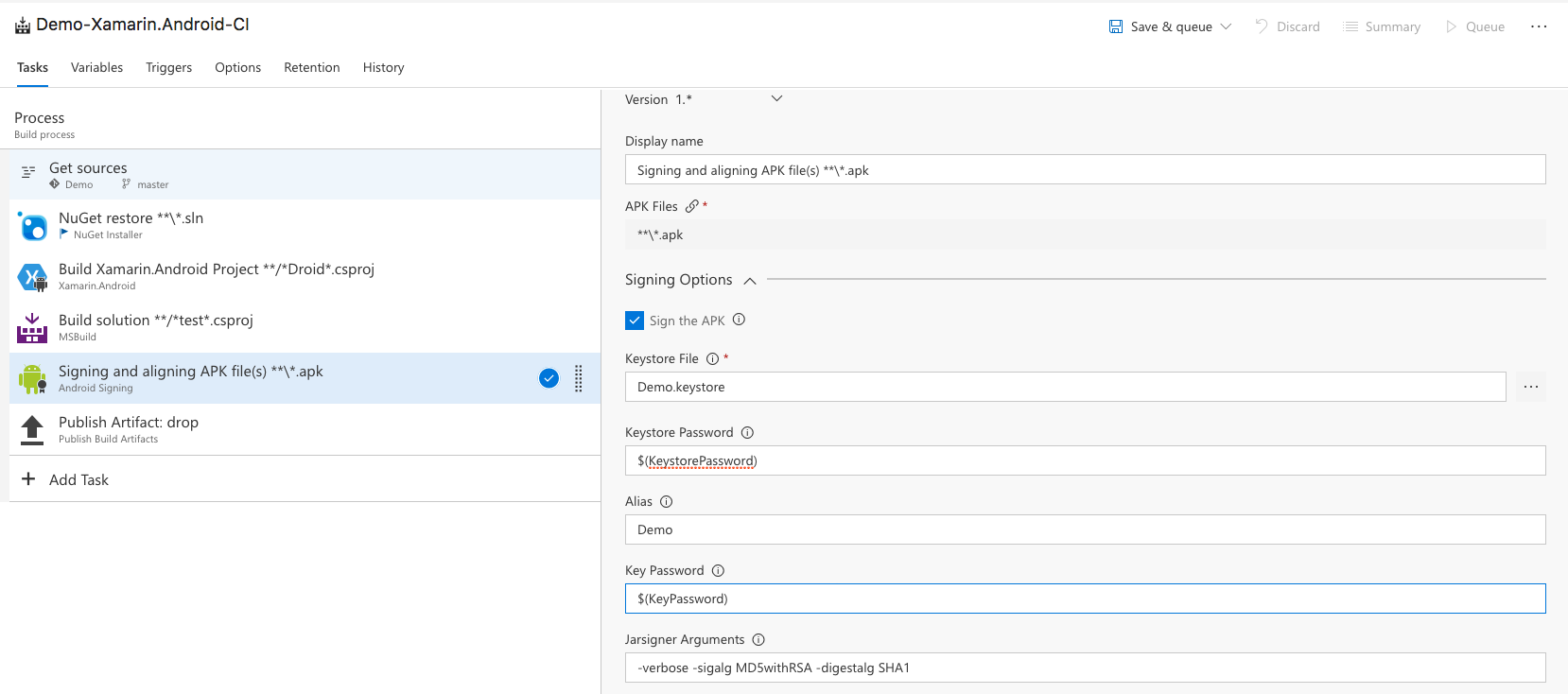The image size is (1568, 694).
Task: Click the Queue build button
Action: coord(1475,26)
